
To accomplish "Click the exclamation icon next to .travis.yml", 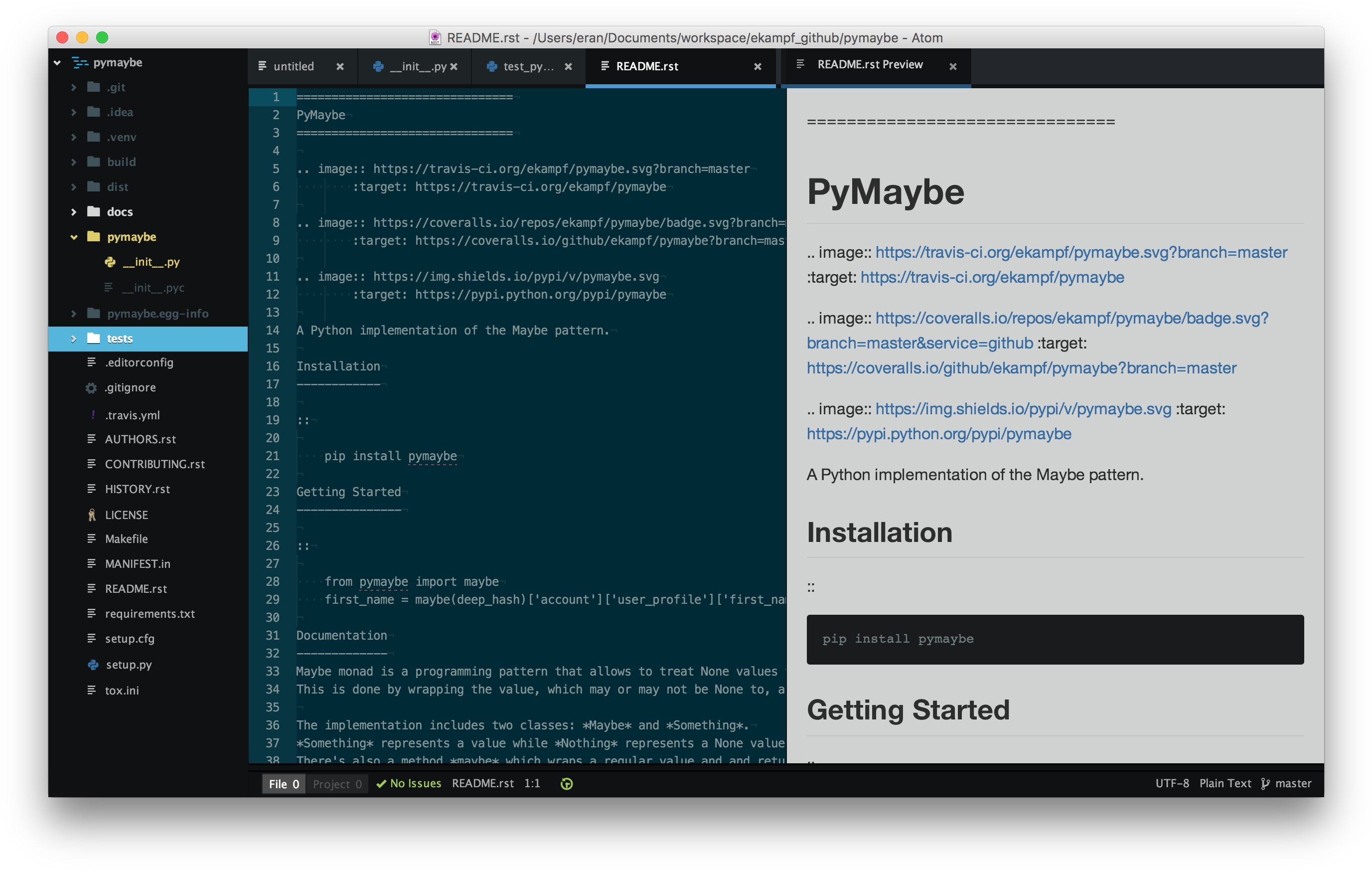I will 93,414.
